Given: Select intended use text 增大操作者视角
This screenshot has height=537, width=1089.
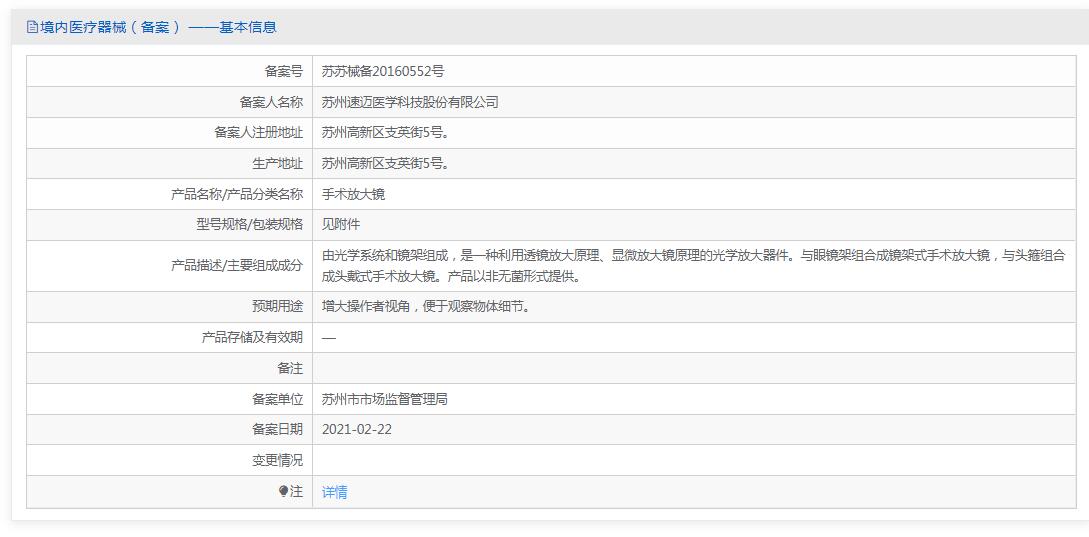Looking at the screenshot, I should click(x=428, y=306).
